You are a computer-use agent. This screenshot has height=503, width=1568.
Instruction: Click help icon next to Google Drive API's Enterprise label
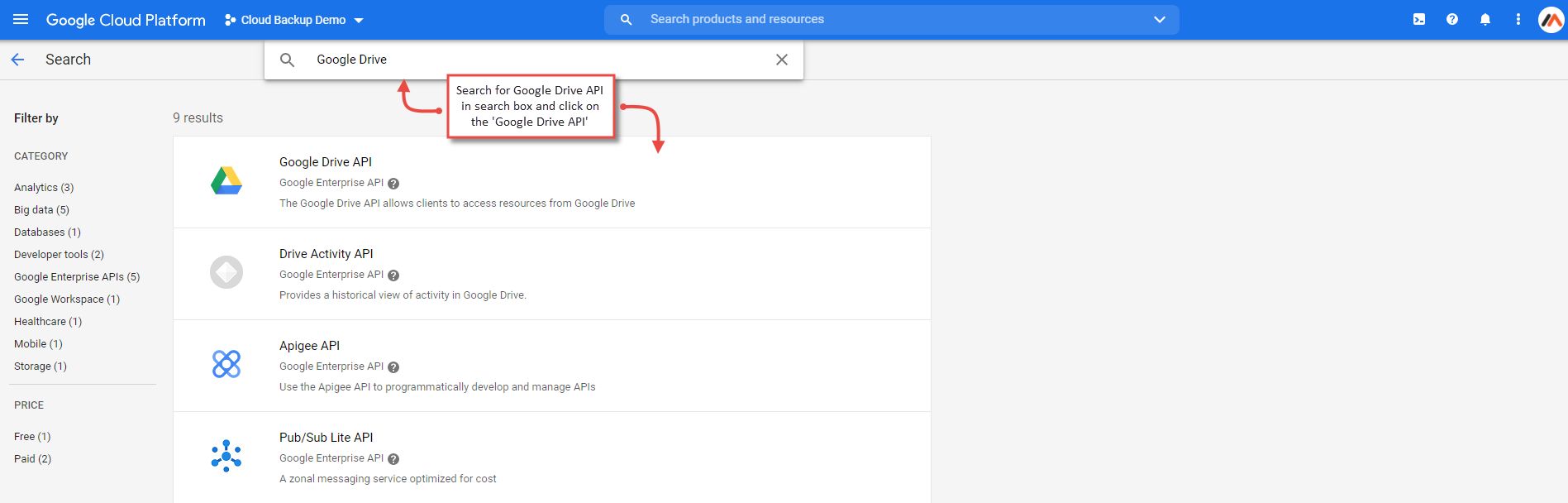tap(393, 184)
